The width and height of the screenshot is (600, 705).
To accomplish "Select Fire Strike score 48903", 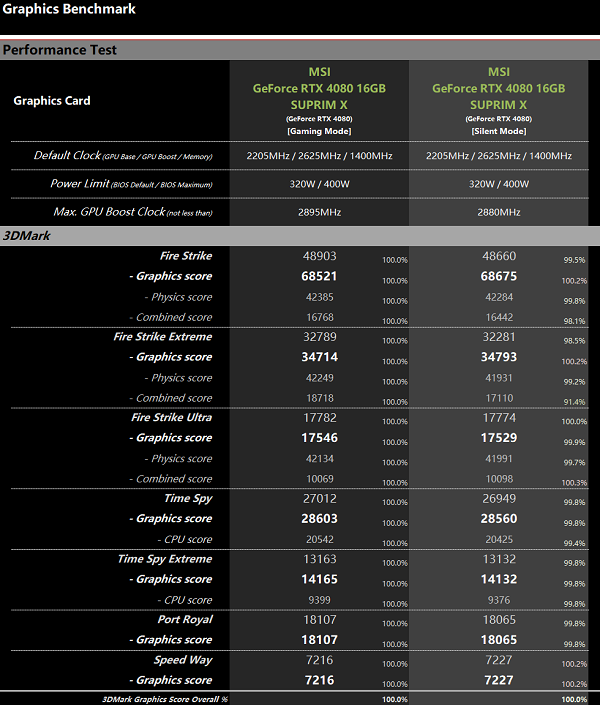I will click(319, 256).
